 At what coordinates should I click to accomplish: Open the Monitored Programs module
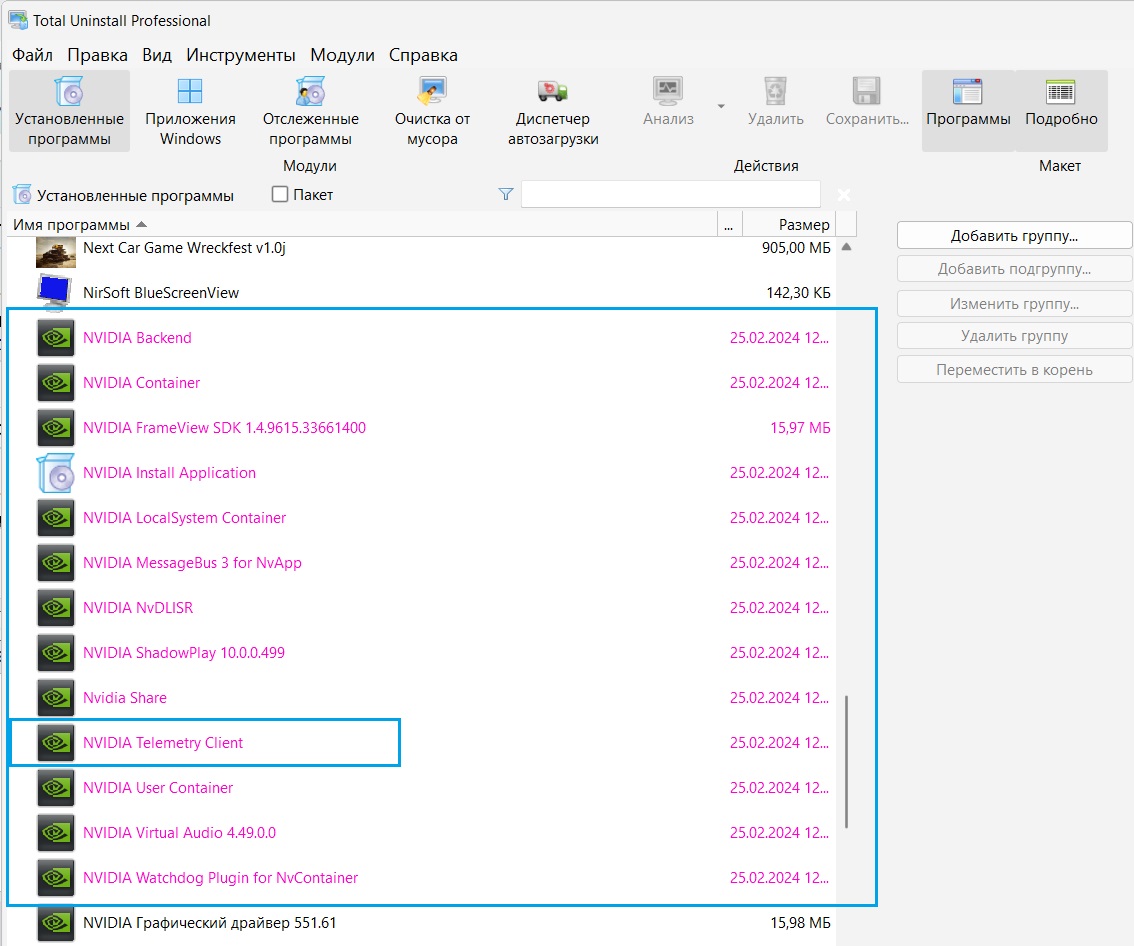(310, 111)
